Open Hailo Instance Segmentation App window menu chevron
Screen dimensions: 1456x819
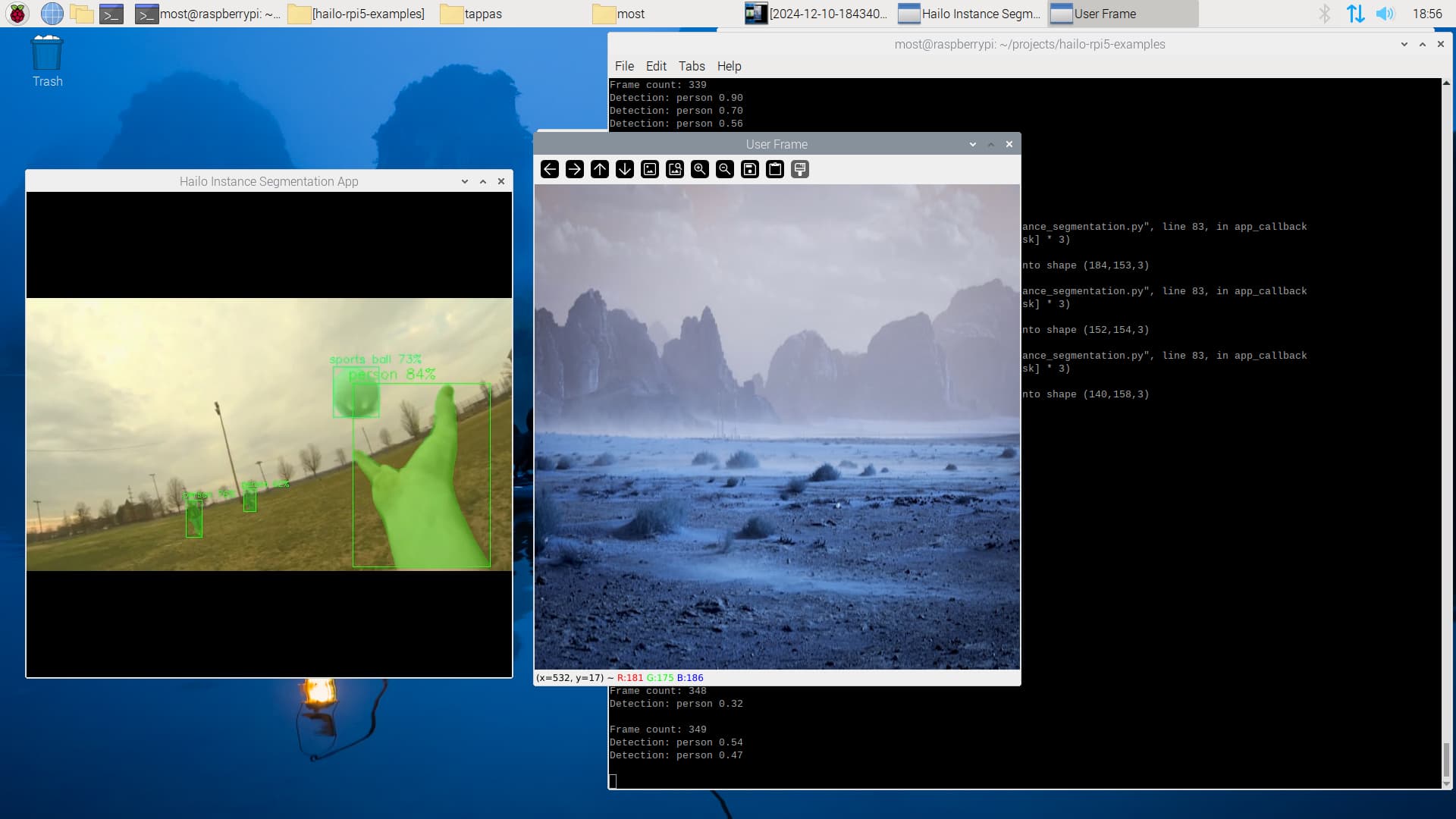coord(465,181)
